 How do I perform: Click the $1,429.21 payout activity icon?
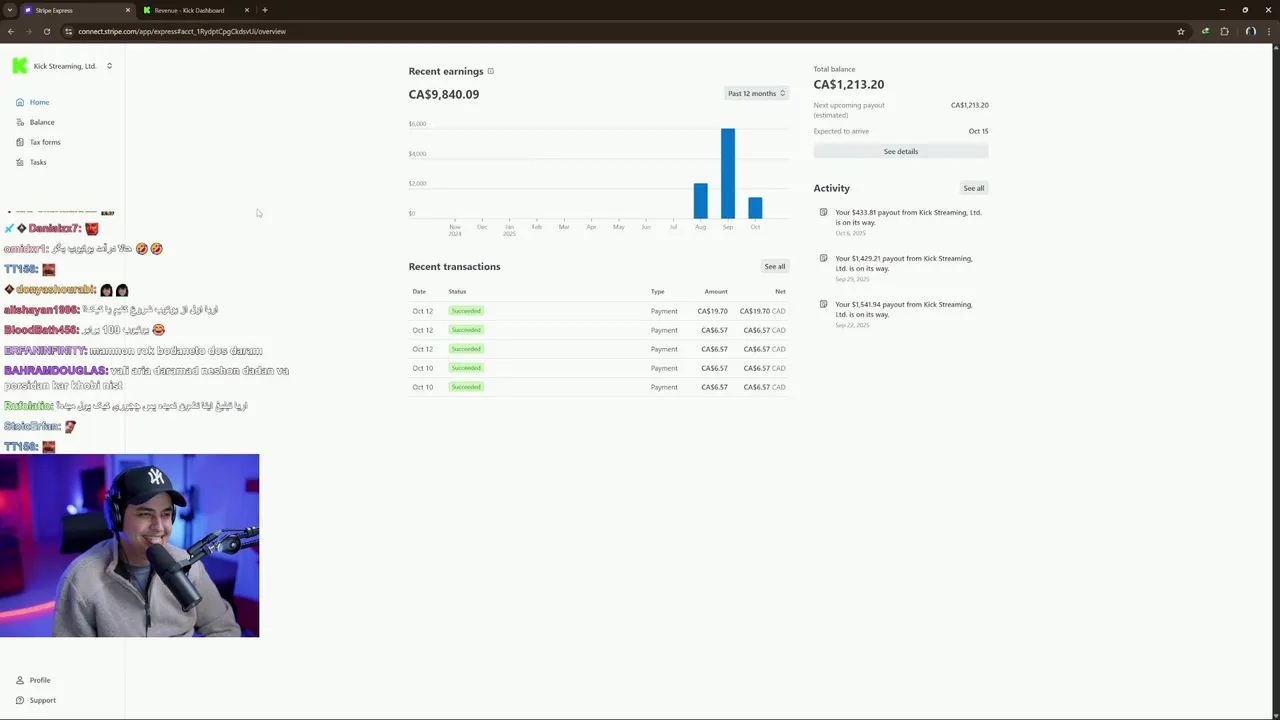coord(823,258)
